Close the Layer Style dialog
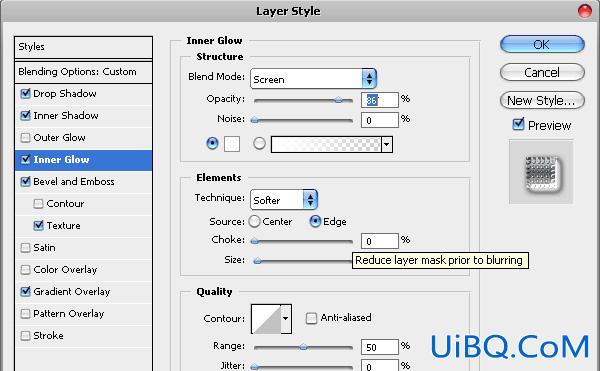Viewport: 600px width, 371px height. coord(584,11)
